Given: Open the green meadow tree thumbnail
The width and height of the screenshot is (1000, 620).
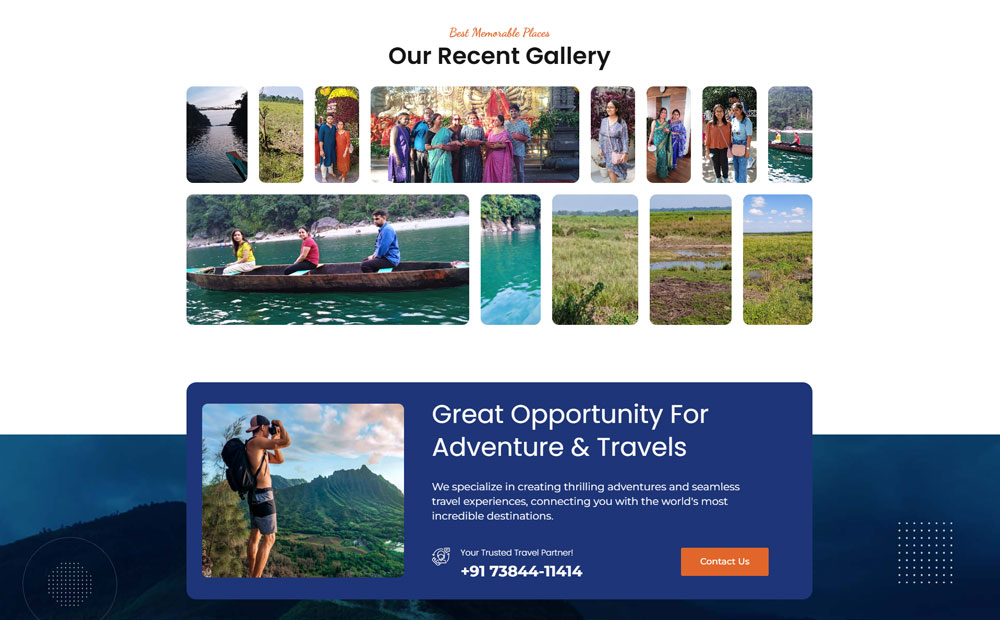Looking at the screenshot, I should pyautogui.click(x=281, y=135).
